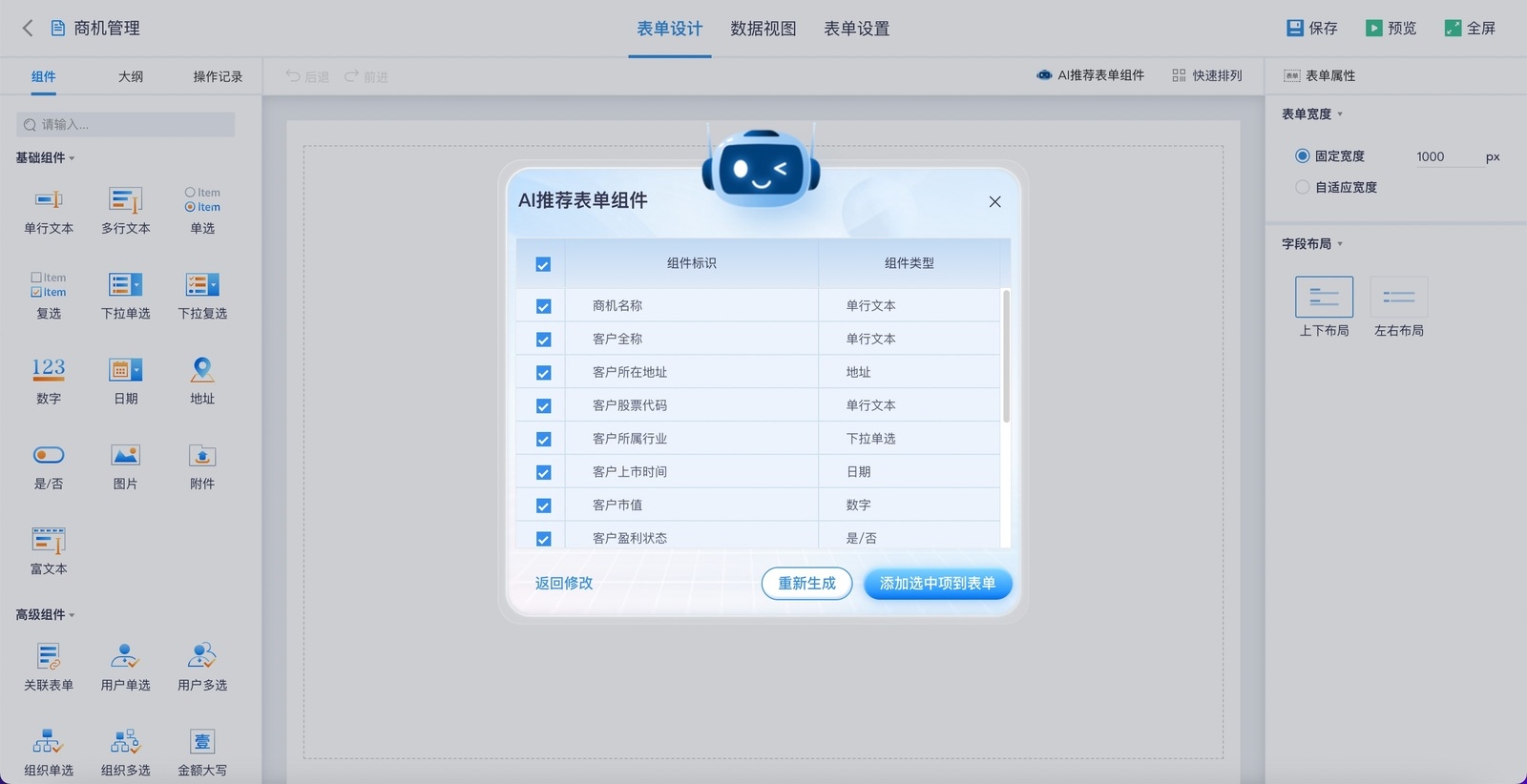Select the 地址 address component icon

tap(202, 370)
